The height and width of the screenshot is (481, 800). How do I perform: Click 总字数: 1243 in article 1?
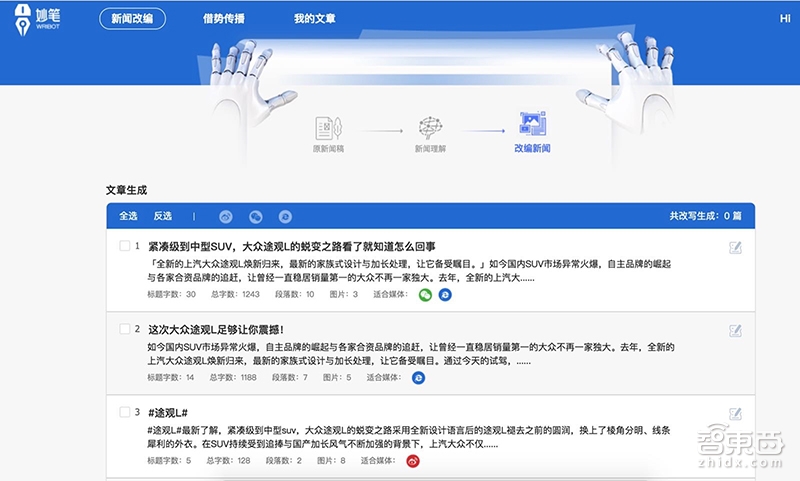(235, 294)
